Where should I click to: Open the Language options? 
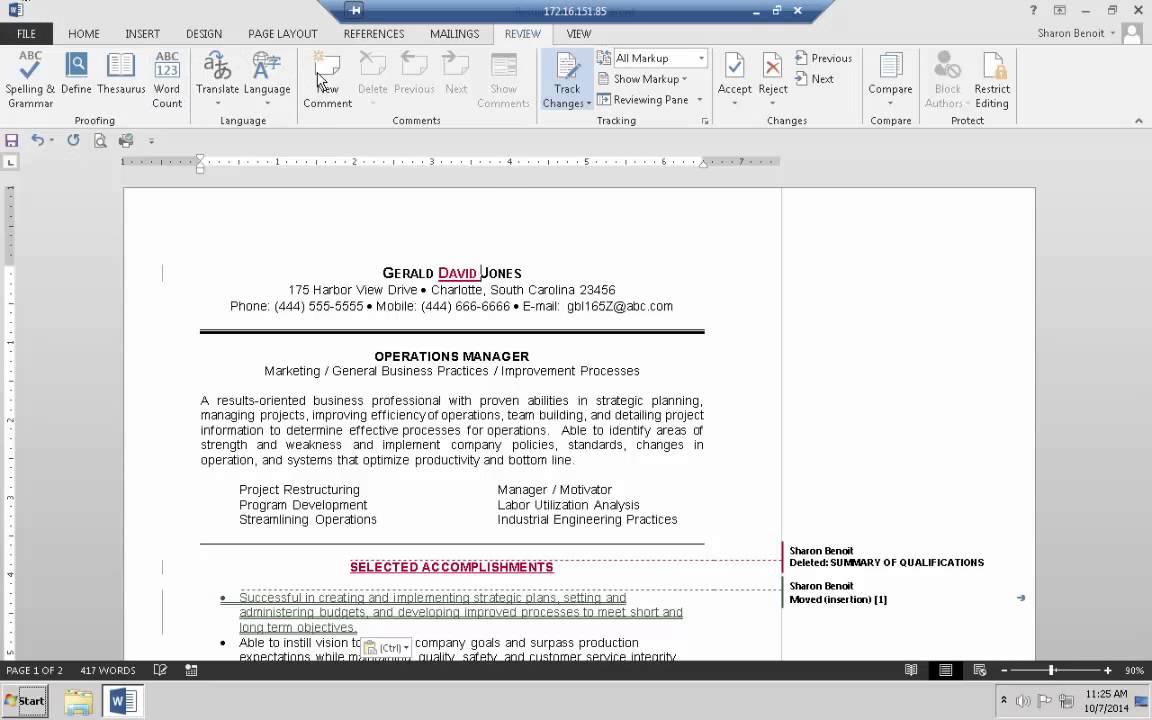click(267, 79)
